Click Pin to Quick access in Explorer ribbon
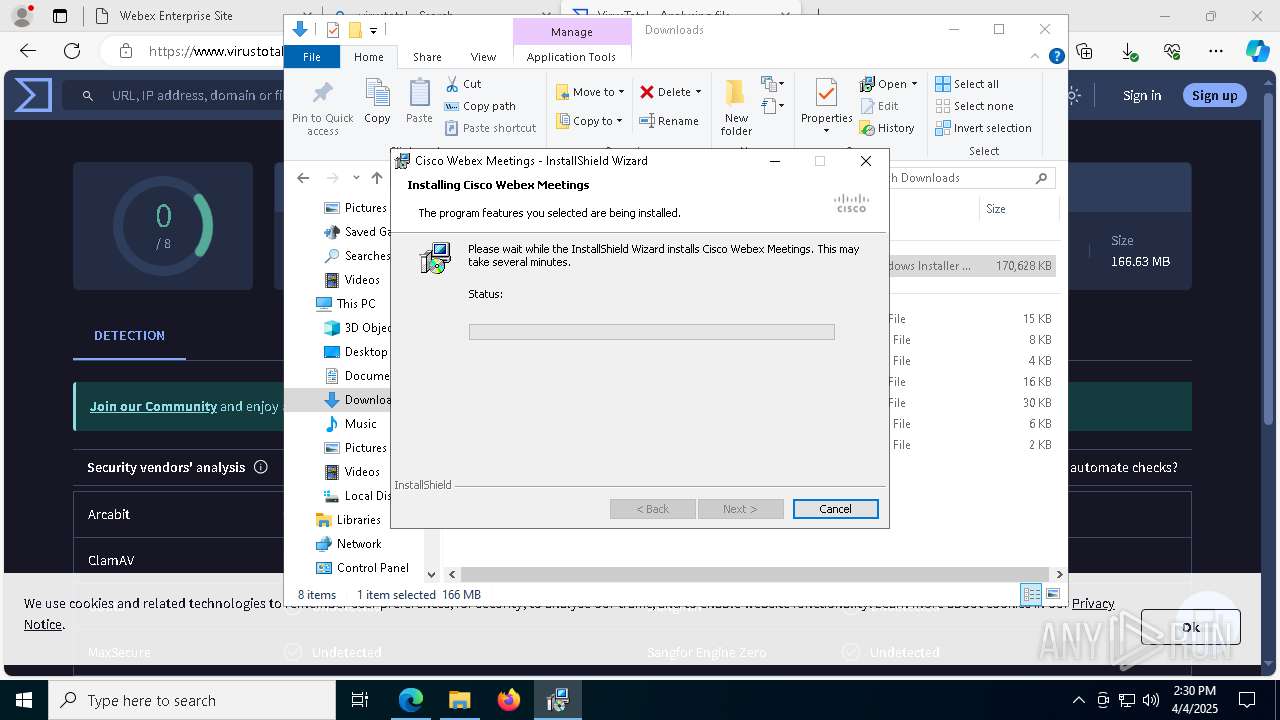Image resolution: width=1280 pixels, height=720 pixels. [322, 108]
